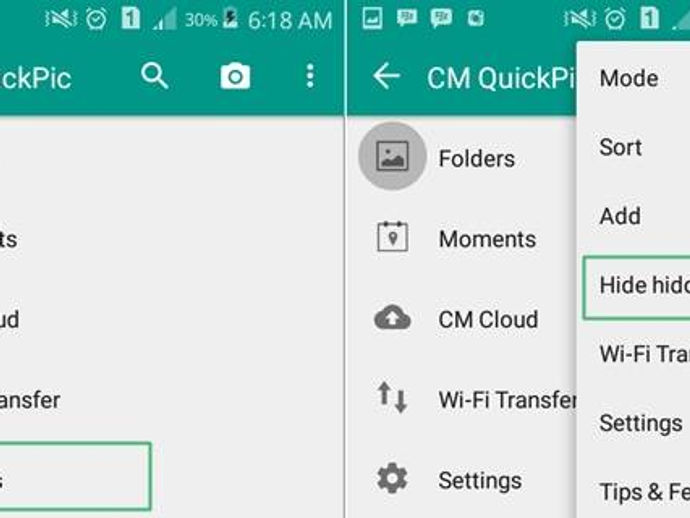Open the camera from the toolbar
This screenshot has height=518, width=690.
tap(235, 77)
